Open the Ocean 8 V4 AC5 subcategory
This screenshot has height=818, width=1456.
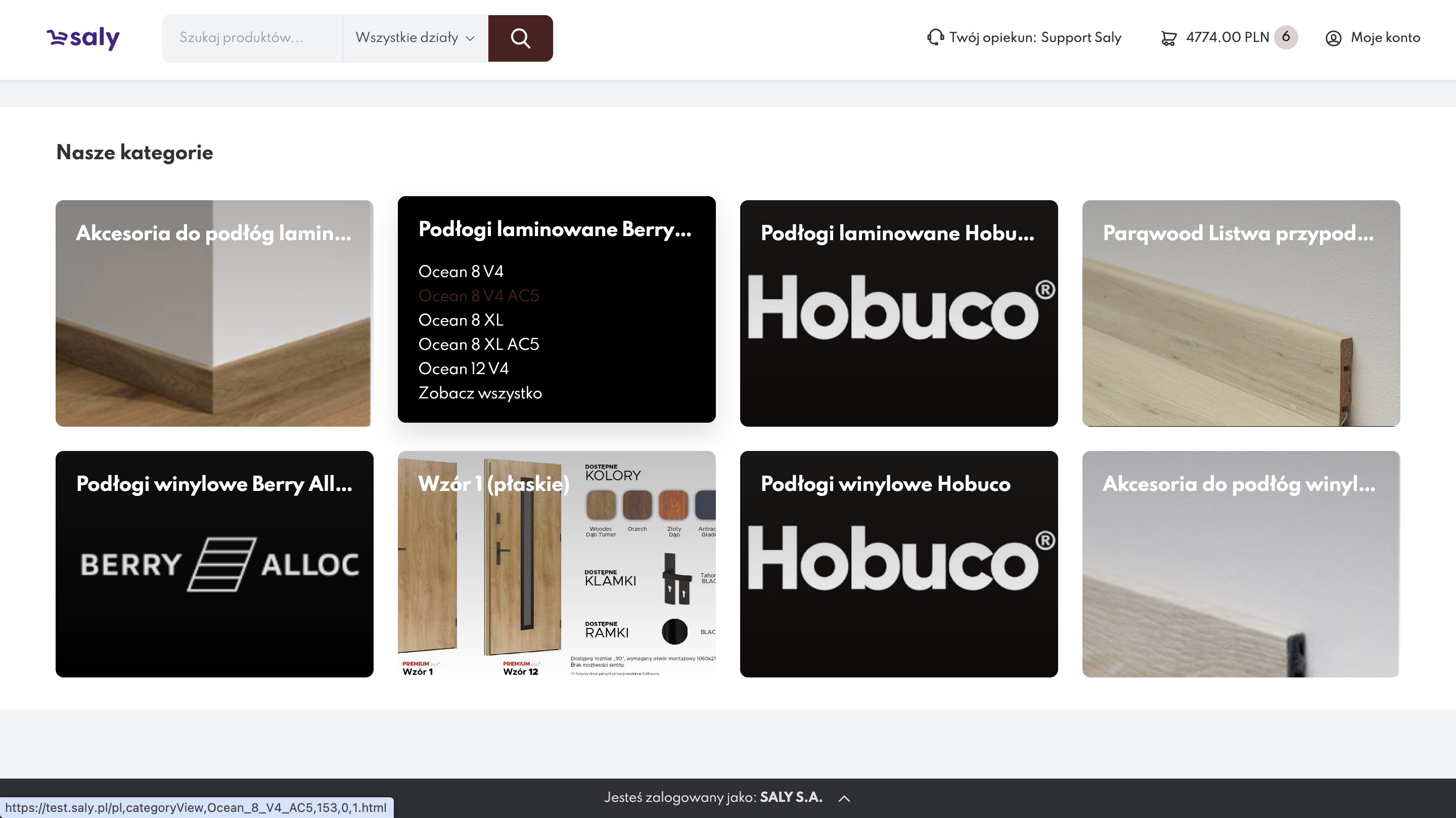tap(479, 296)
